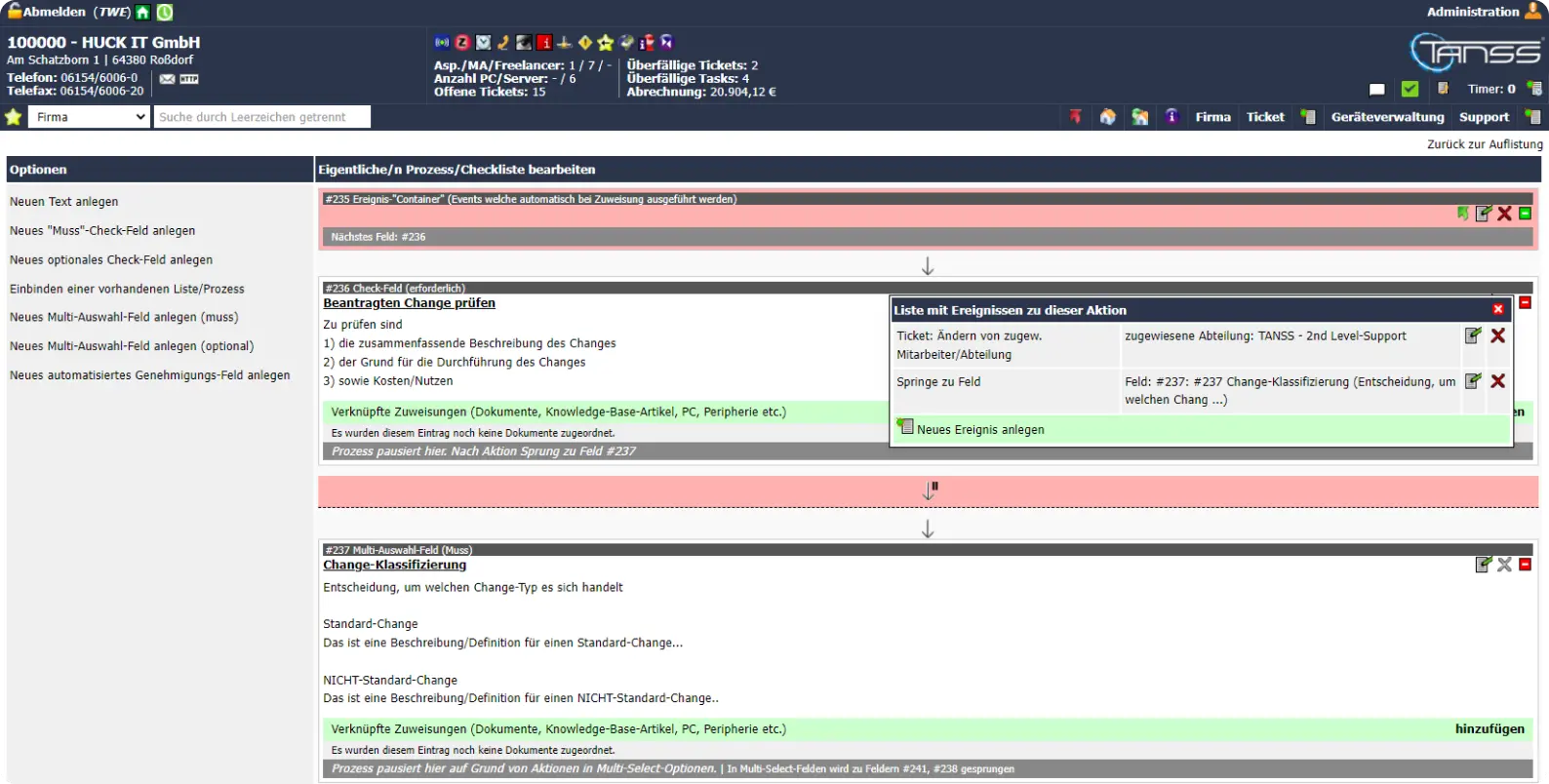Click the pause arrow between #236 and #237

click(930, 490)
